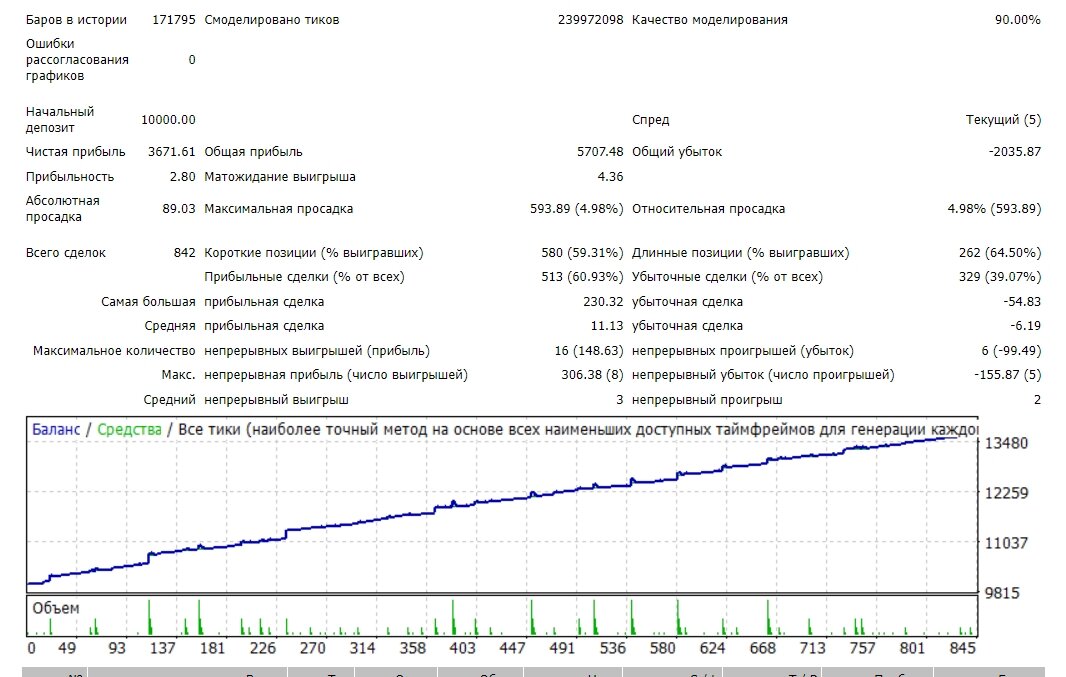Select the largest loss trade value -54.83
Image resolution: width=1066 pixels, height=677 pixels.
(1022, 302)
